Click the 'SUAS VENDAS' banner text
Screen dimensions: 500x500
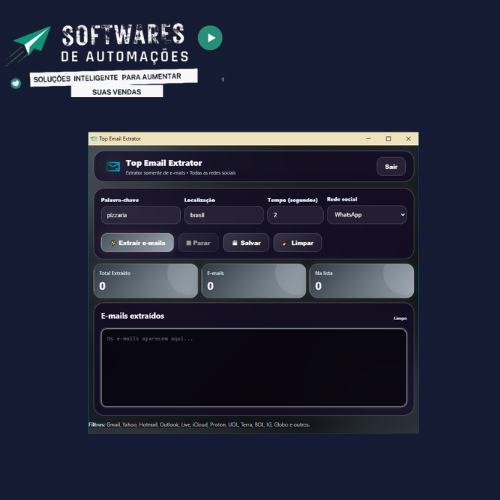117,92
